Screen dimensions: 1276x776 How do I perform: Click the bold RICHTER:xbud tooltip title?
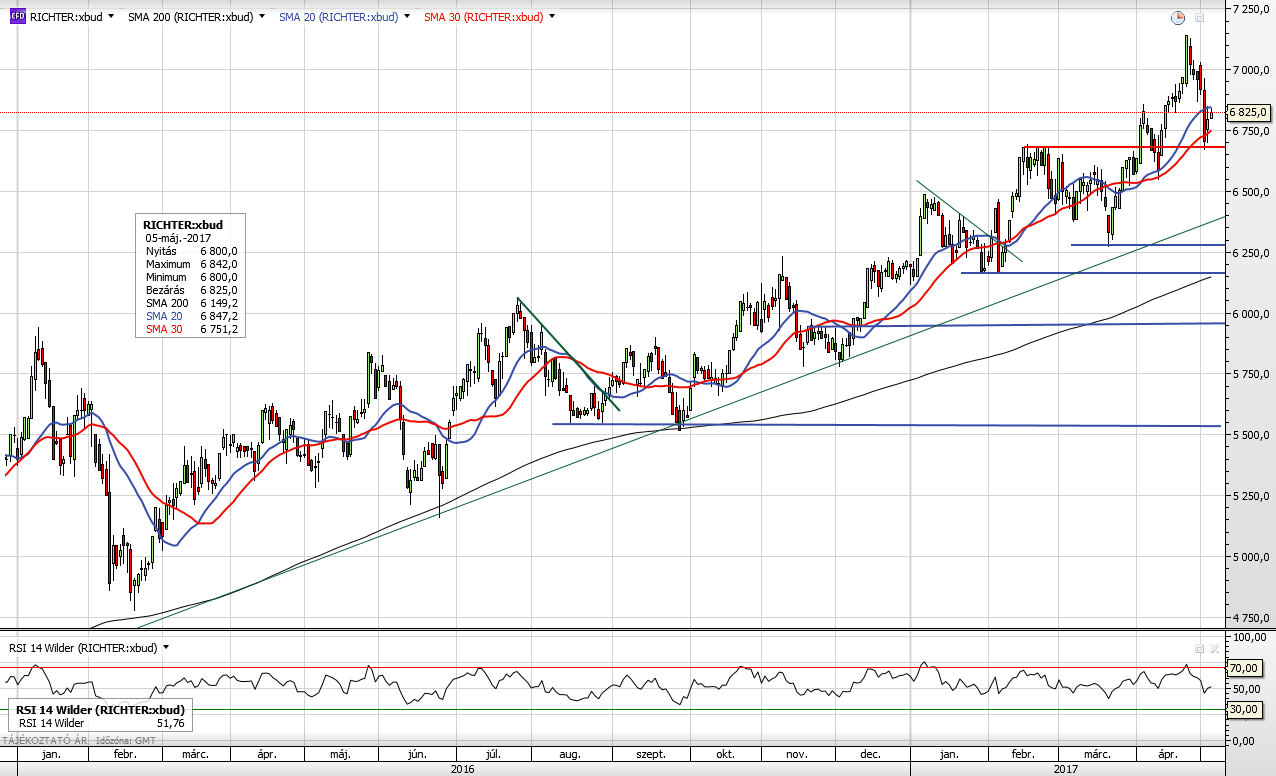tap(183, 225)
